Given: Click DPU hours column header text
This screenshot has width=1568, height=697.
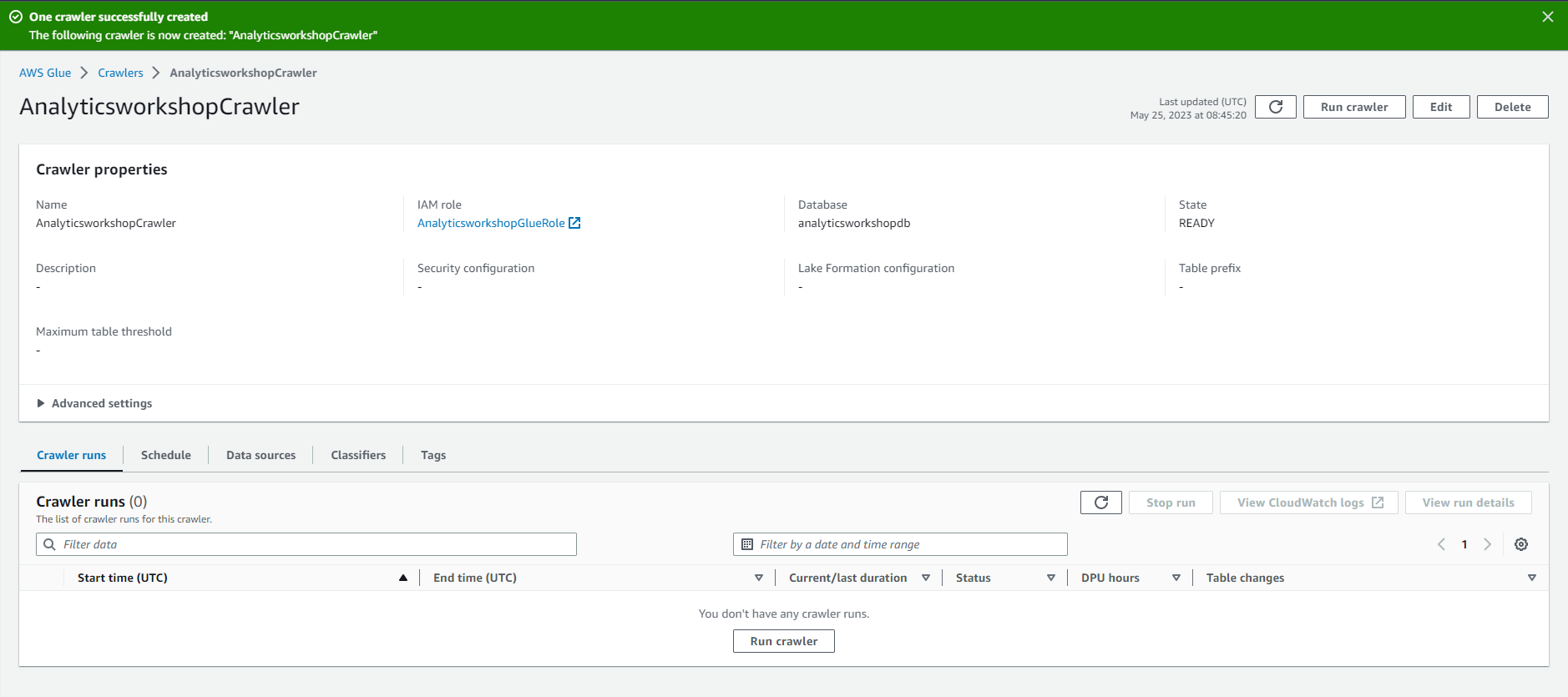Looking at the screenshot, I should tap(1110, 578).
